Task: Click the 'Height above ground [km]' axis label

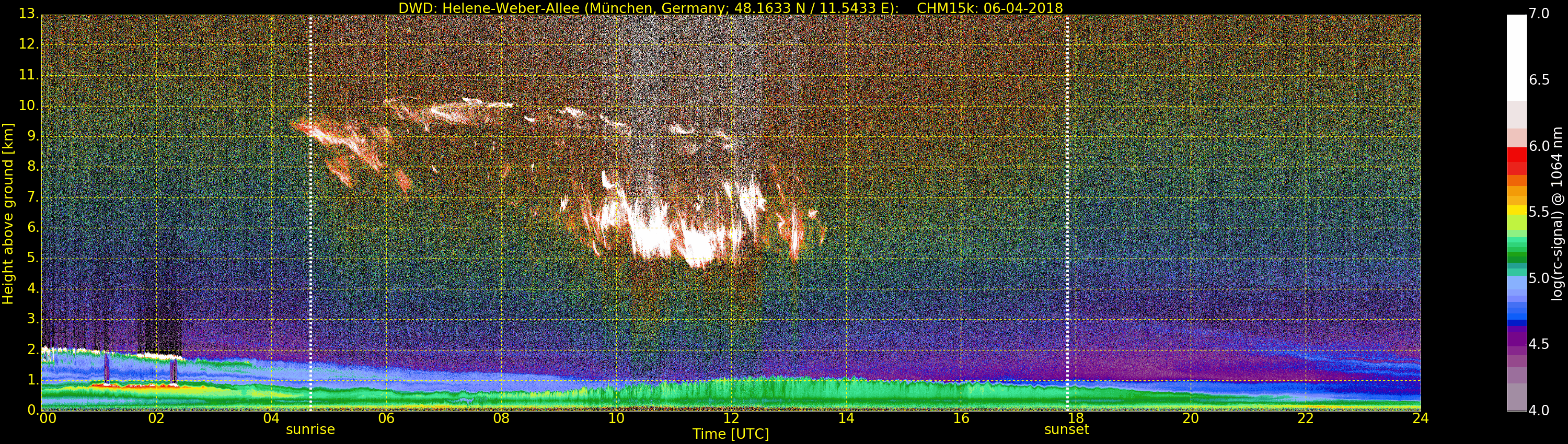Action: click(8, 213)
